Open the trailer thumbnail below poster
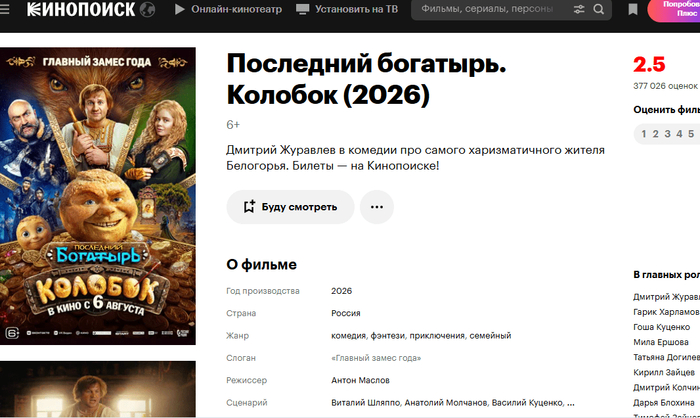 point(98,389)
